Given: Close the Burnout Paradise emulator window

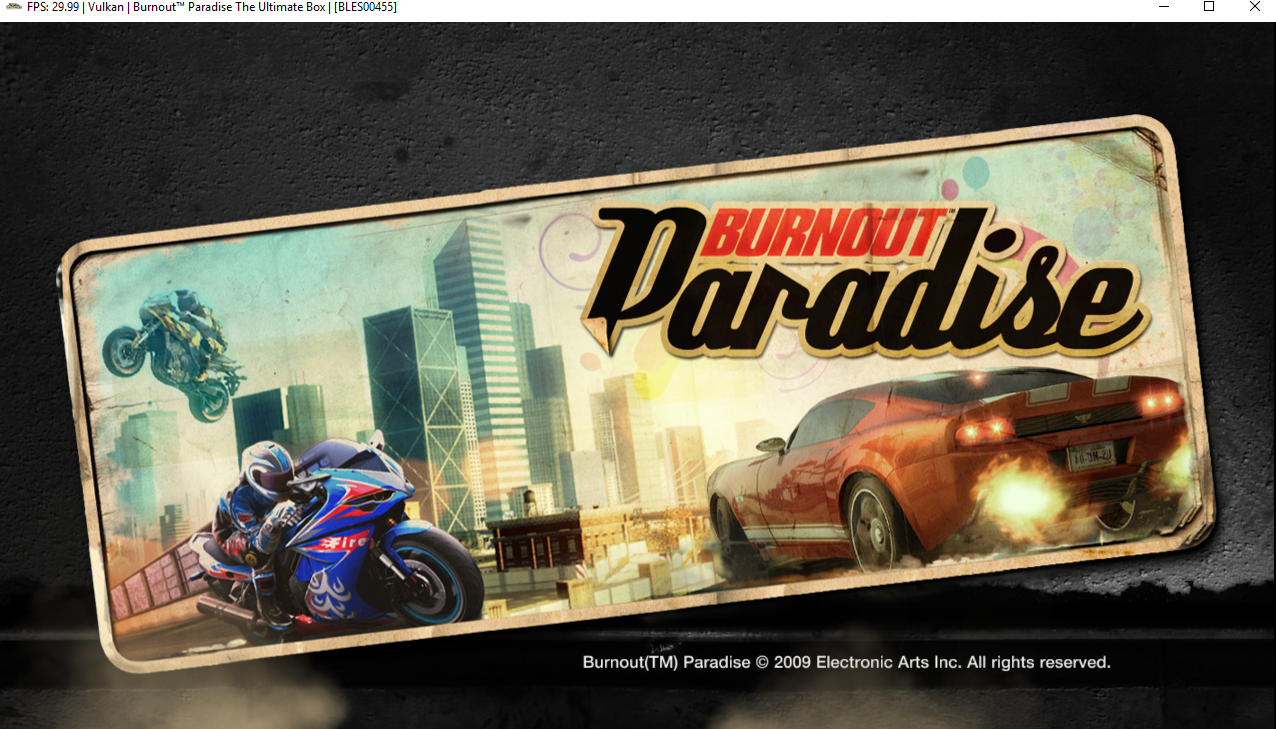Looking at the screenshot, I should pos(1254,7).
